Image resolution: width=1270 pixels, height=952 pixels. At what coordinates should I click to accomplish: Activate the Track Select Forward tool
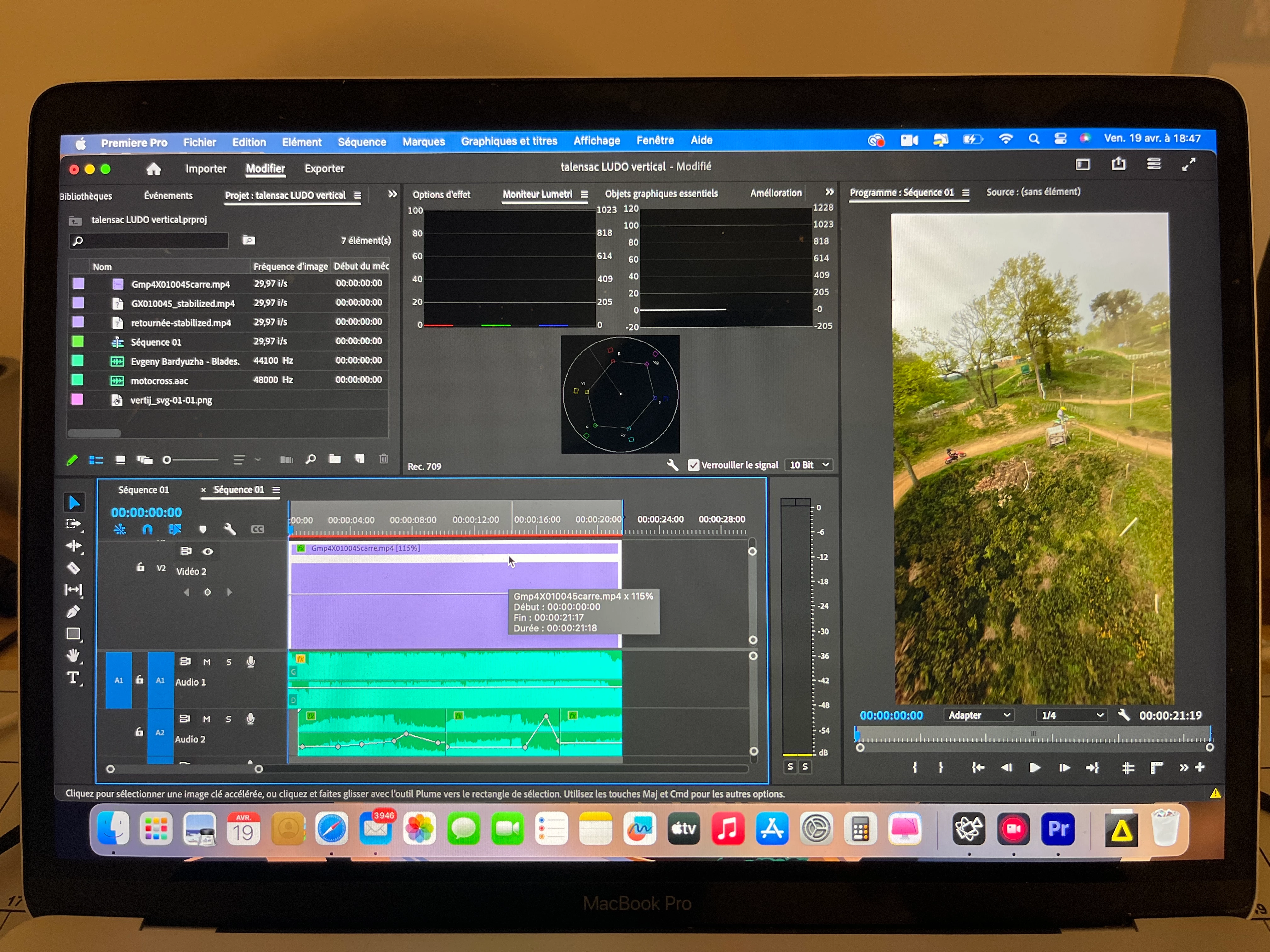[73, 524]
